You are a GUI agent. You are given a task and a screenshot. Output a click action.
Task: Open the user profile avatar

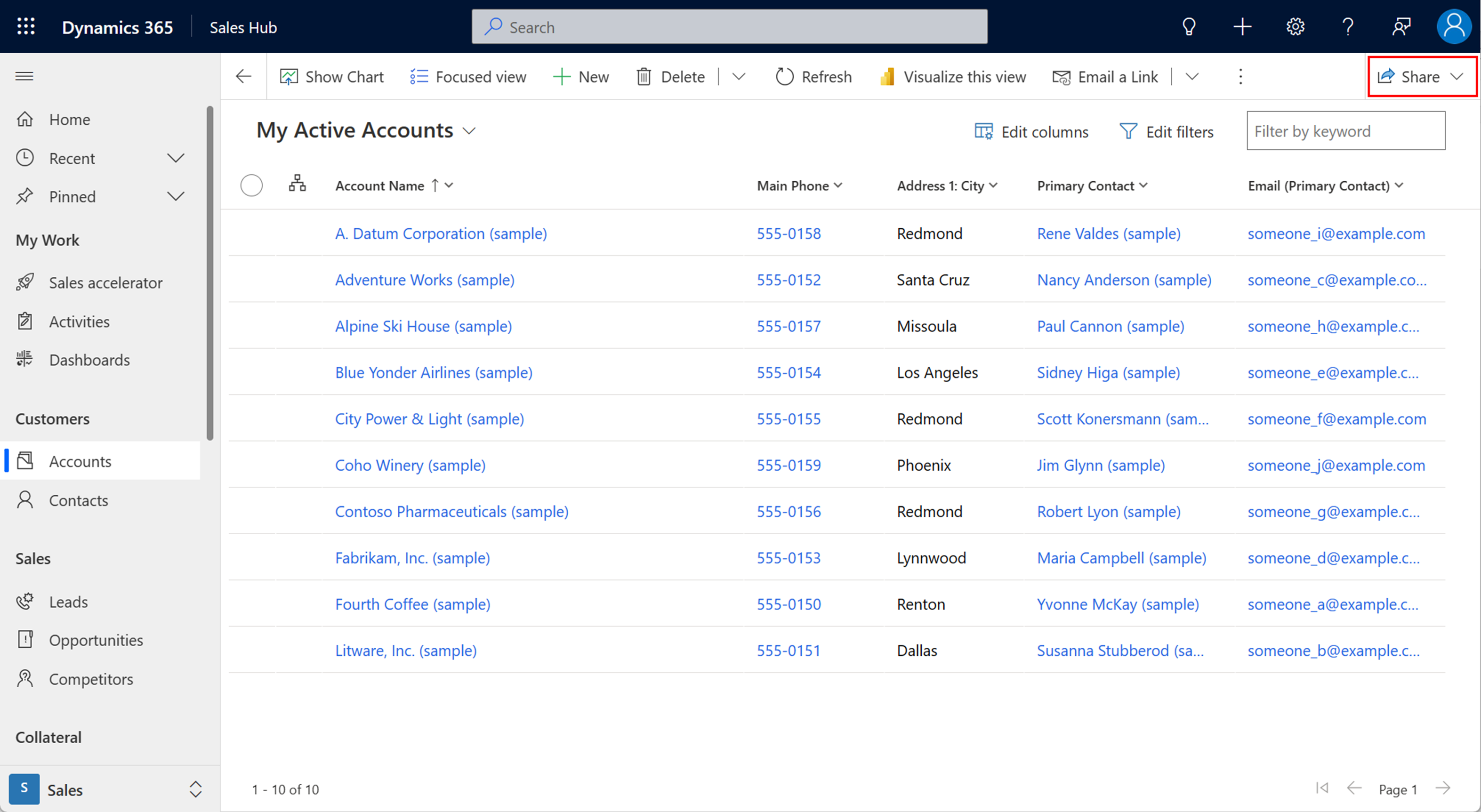click(1454, 26)
